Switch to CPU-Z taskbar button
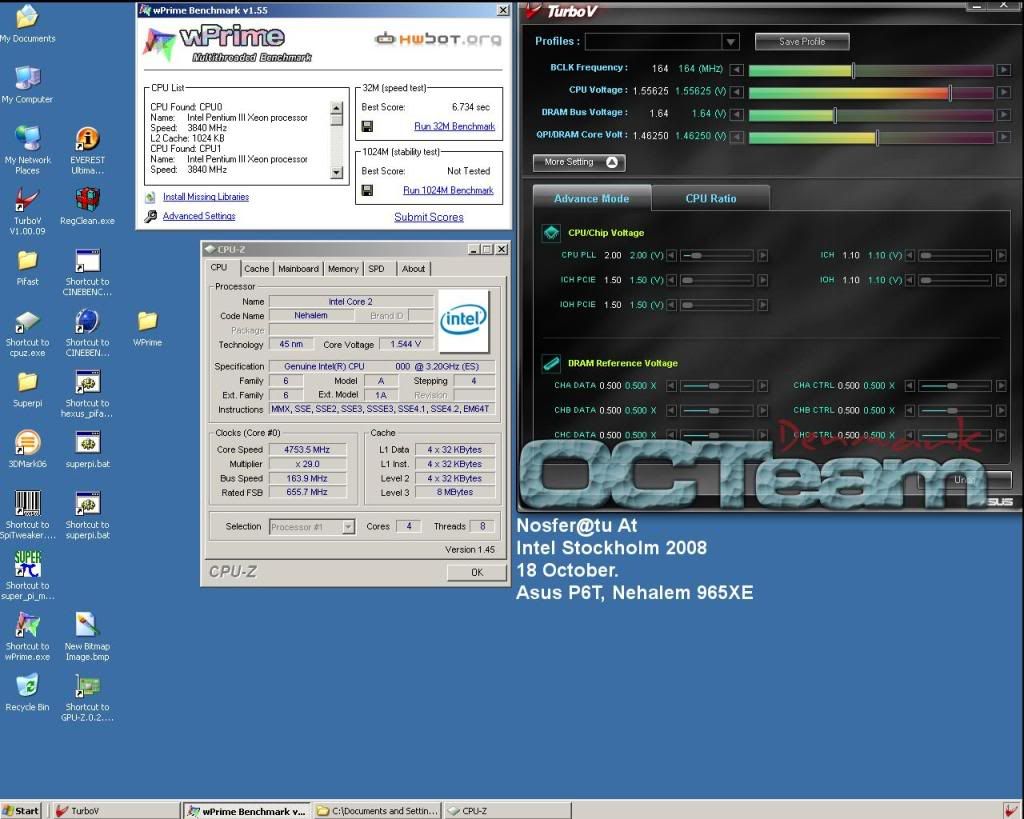 [508, 811]
